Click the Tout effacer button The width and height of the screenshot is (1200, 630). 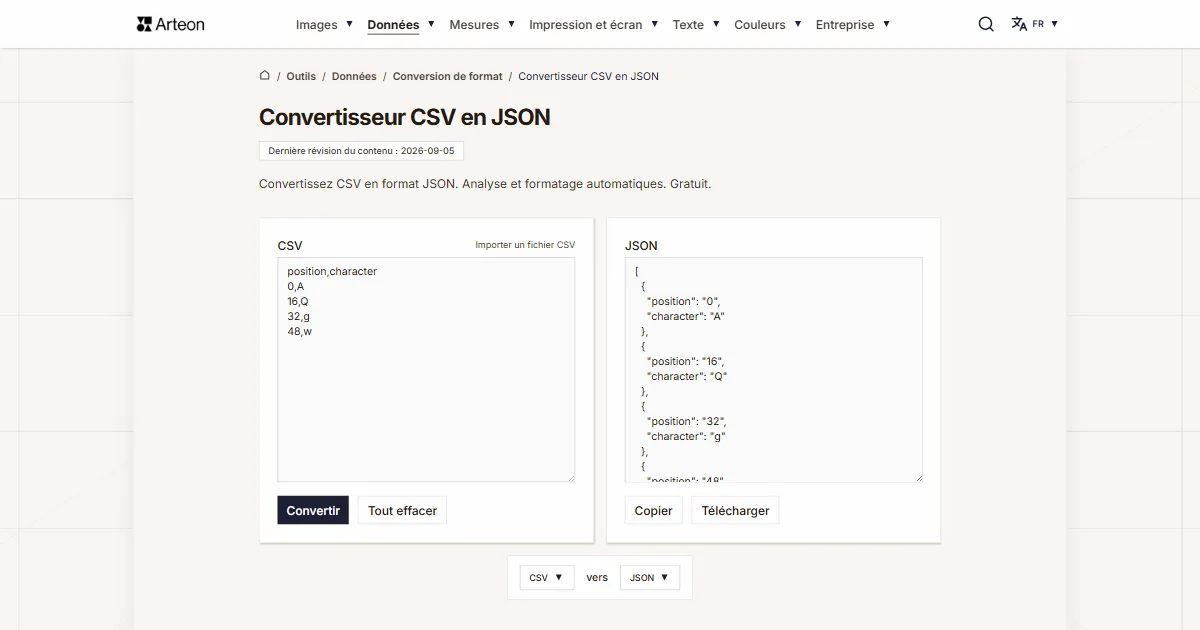[402, 510]
